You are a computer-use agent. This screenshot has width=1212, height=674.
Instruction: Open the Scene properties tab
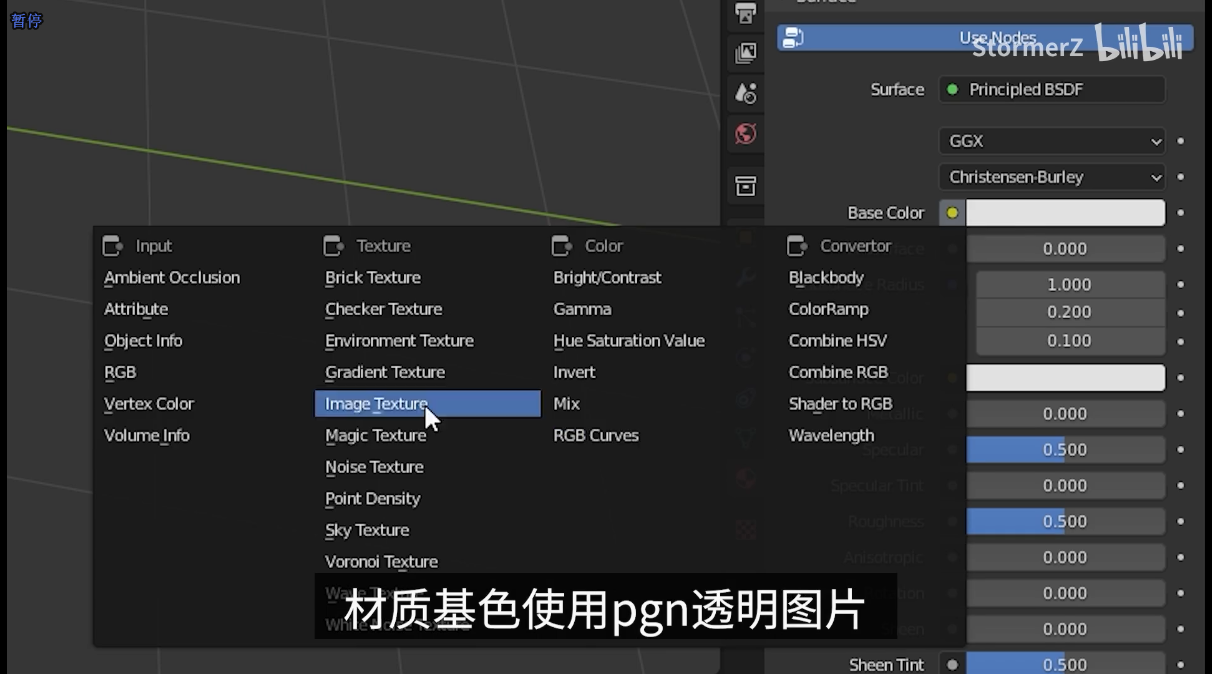(745, 93)
